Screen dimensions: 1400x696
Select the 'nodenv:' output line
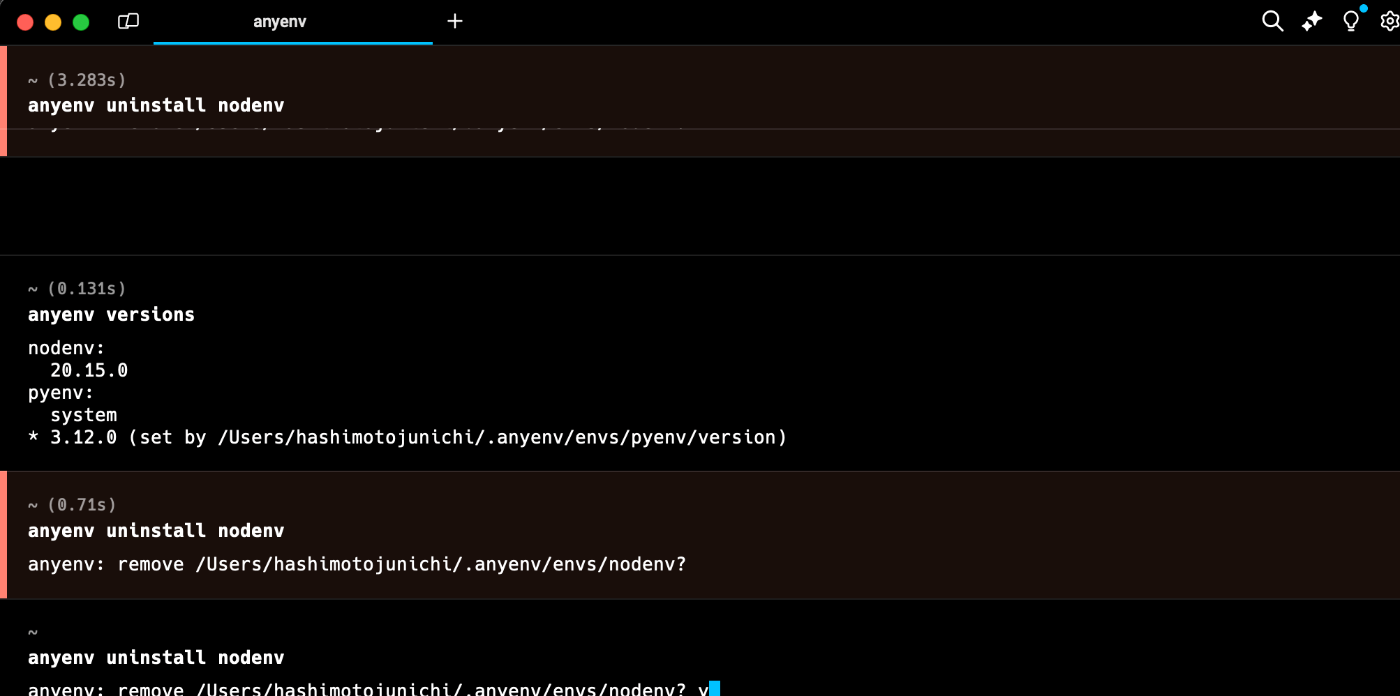pyautogui.click(x=66, y=348)
